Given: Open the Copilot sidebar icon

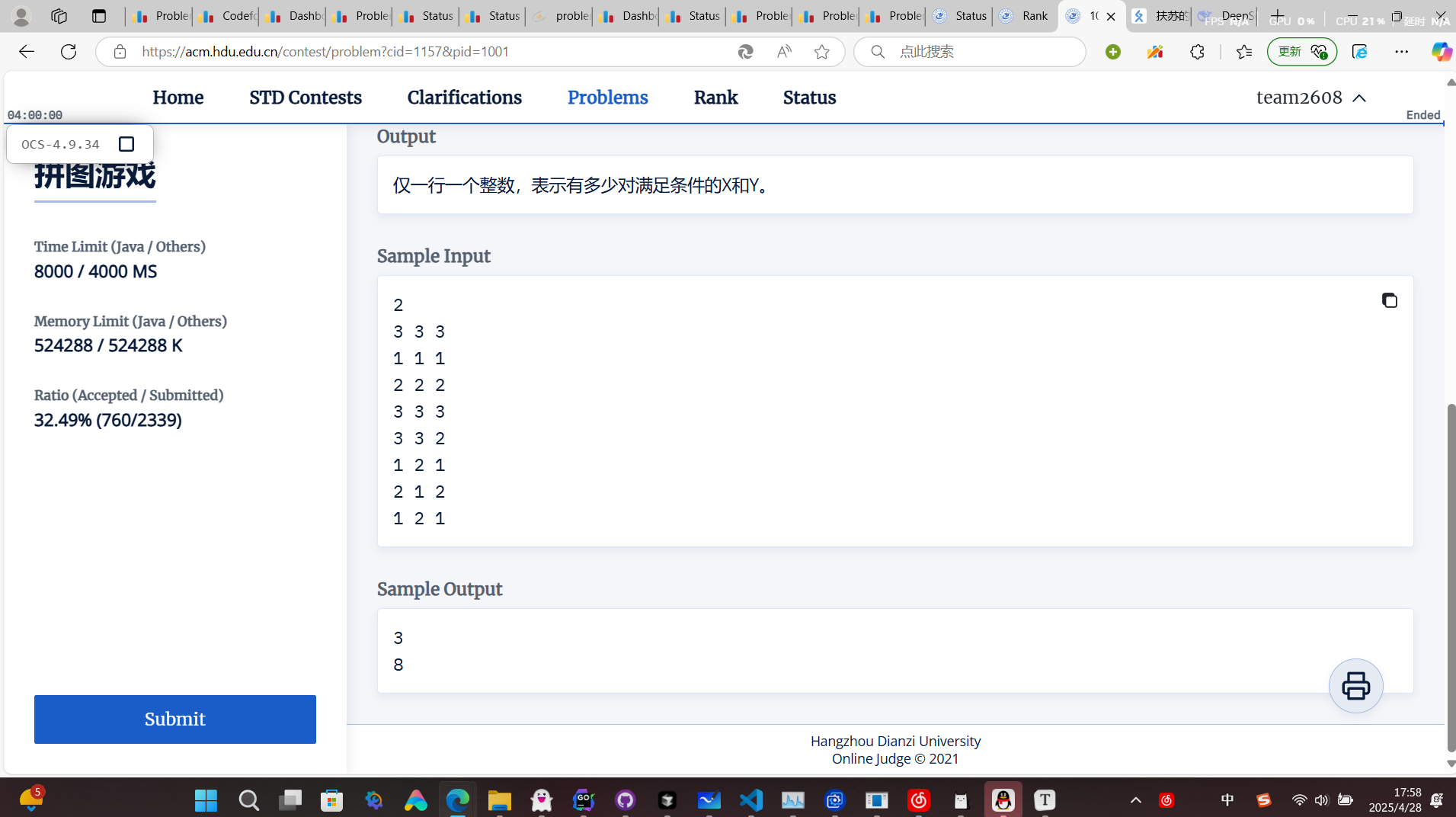Looking at the screenshot, I should pyautogui.click(x=1441, y=52).
